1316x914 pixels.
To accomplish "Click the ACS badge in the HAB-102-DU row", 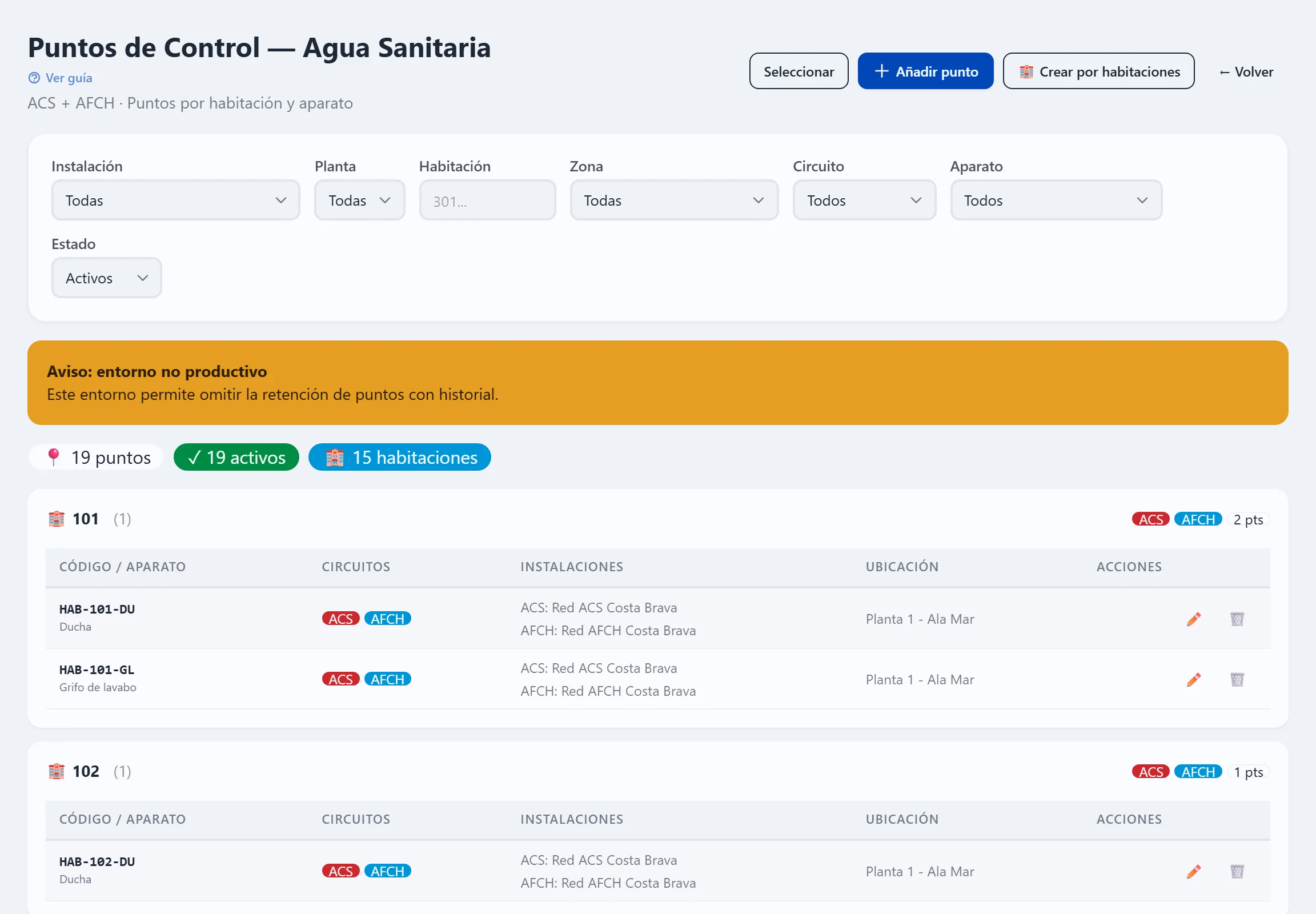I will [341, 872].
